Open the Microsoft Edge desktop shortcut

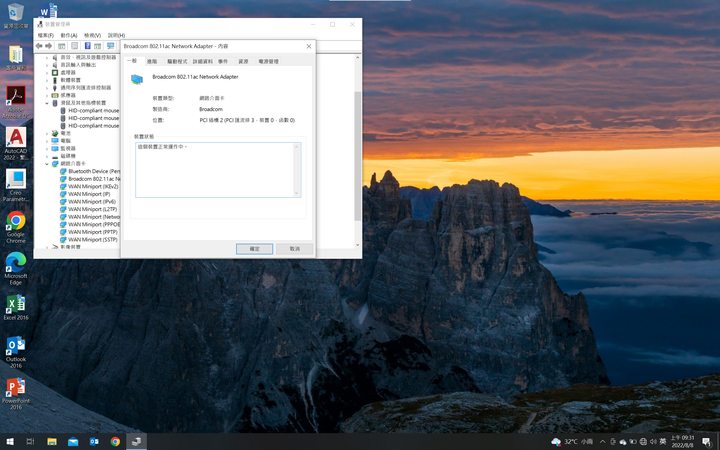tap(16, 263)
